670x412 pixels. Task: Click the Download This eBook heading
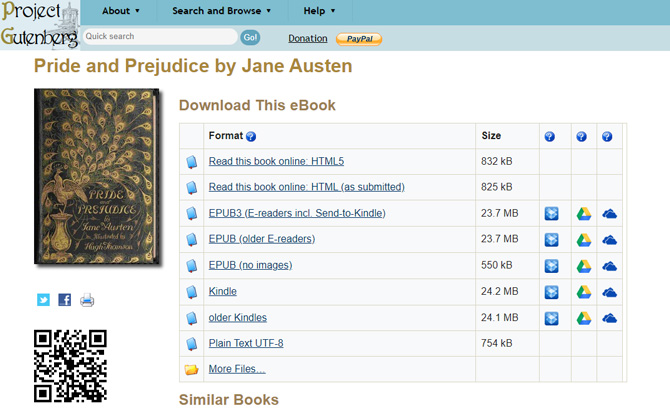tap(257, 105)
